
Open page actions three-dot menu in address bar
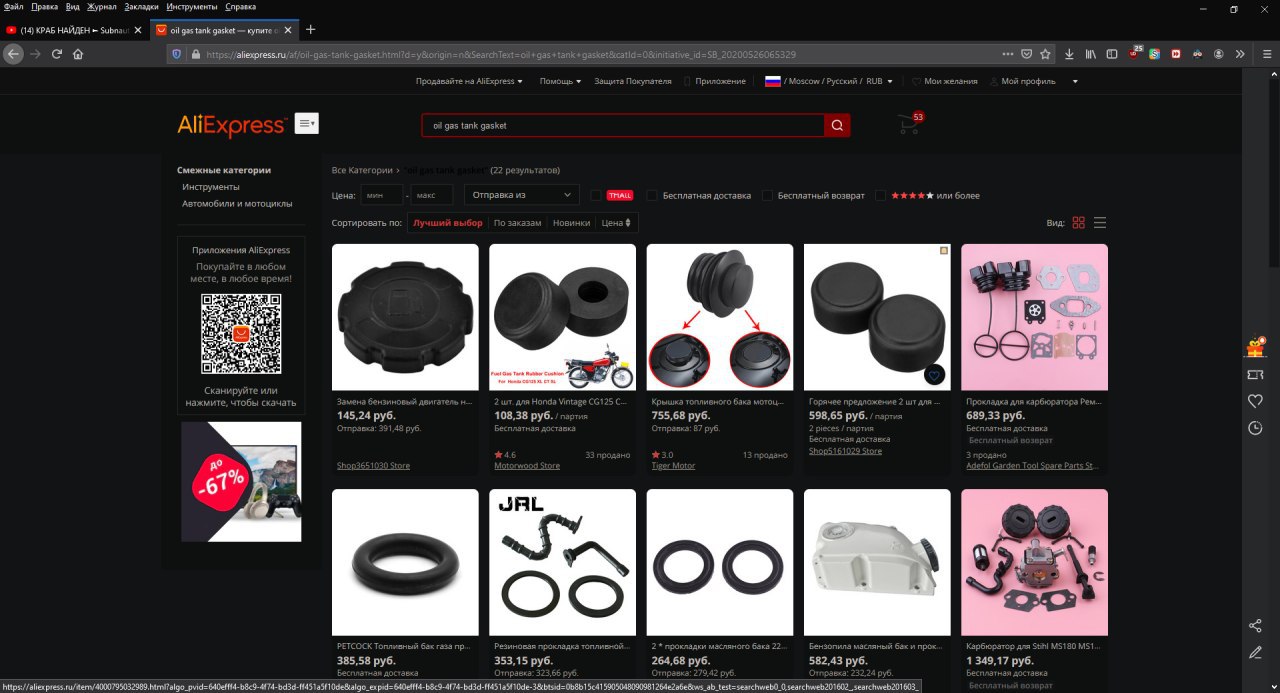coord(1008,54)
